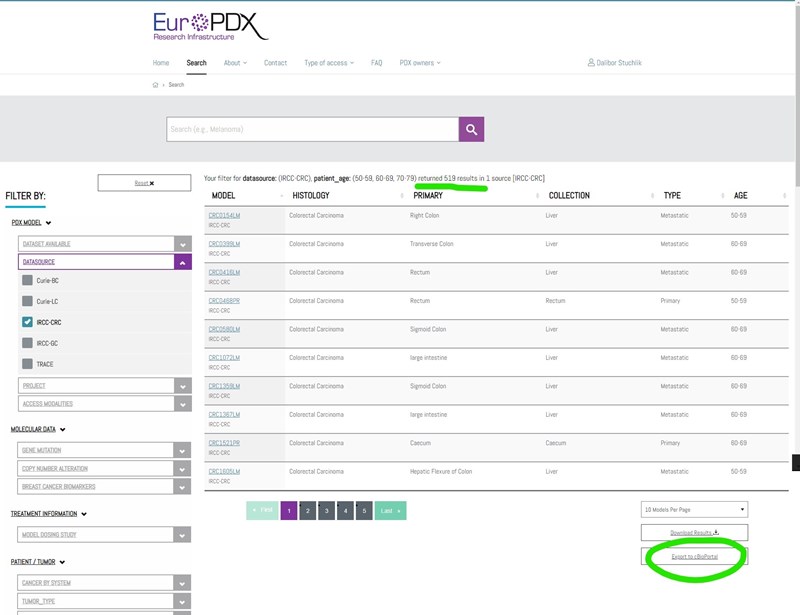The image size is (800, 615).
Task: Go to results page 3
Action: coord(326,511)
